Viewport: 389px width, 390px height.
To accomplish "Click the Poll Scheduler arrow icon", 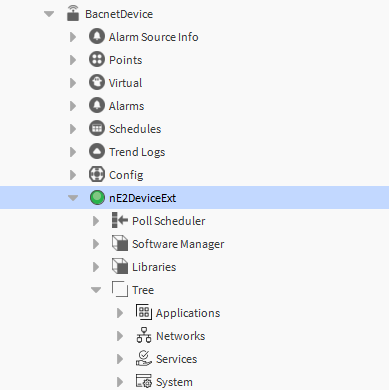I will pos(120,220).
